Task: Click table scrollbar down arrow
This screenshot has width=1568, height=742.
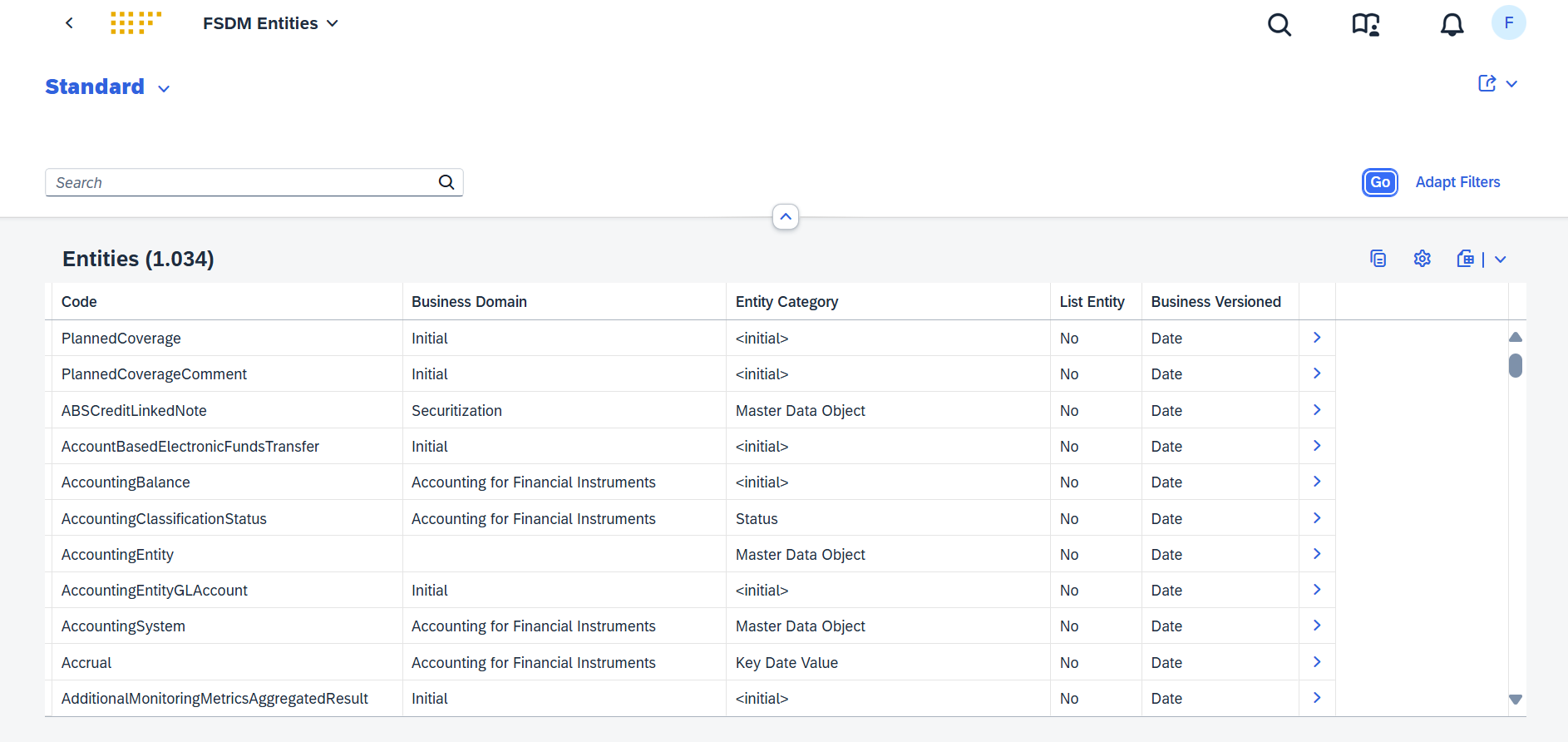Action: click(1516, 700)
